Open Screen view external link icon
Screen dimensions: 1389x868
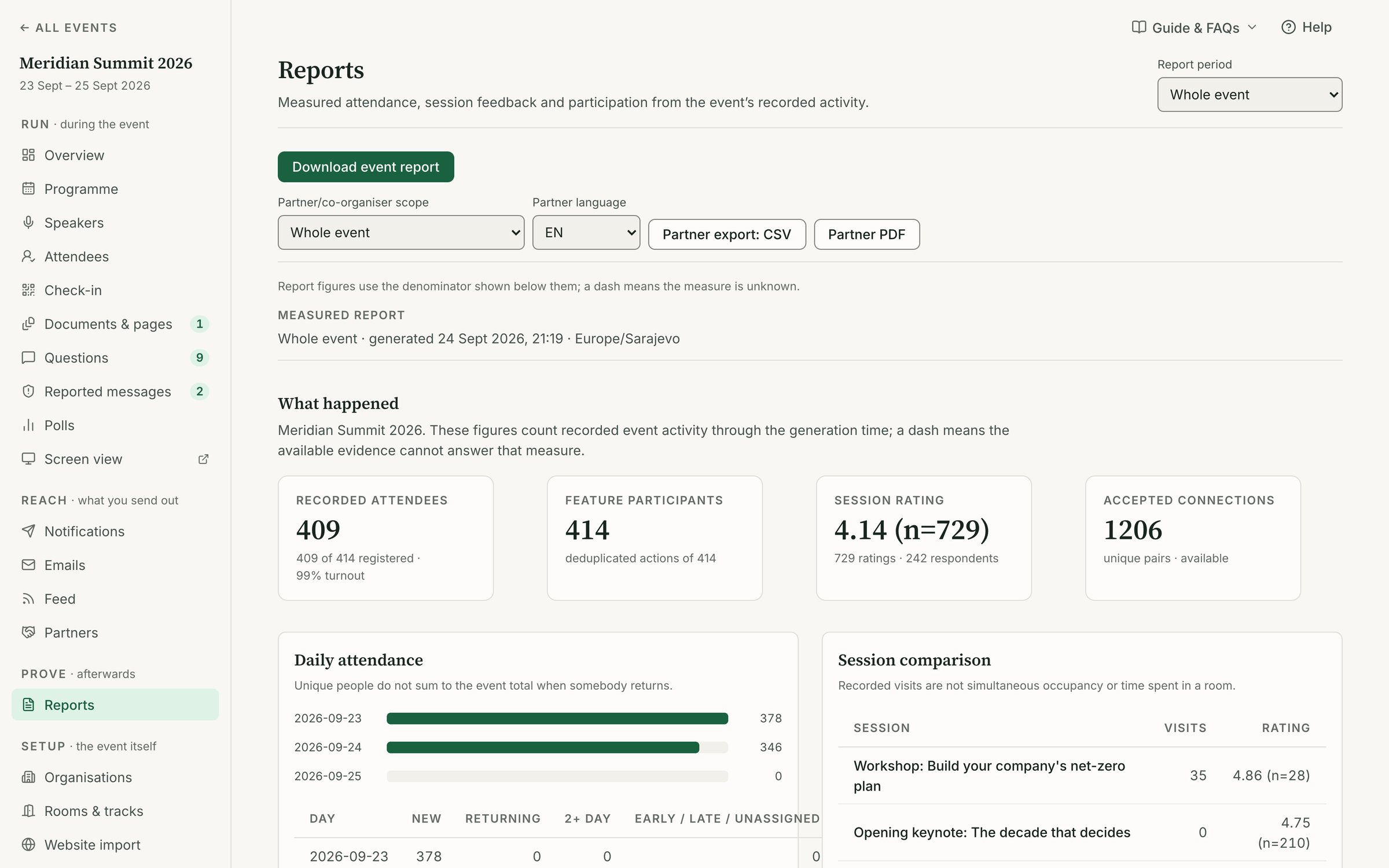203,459
